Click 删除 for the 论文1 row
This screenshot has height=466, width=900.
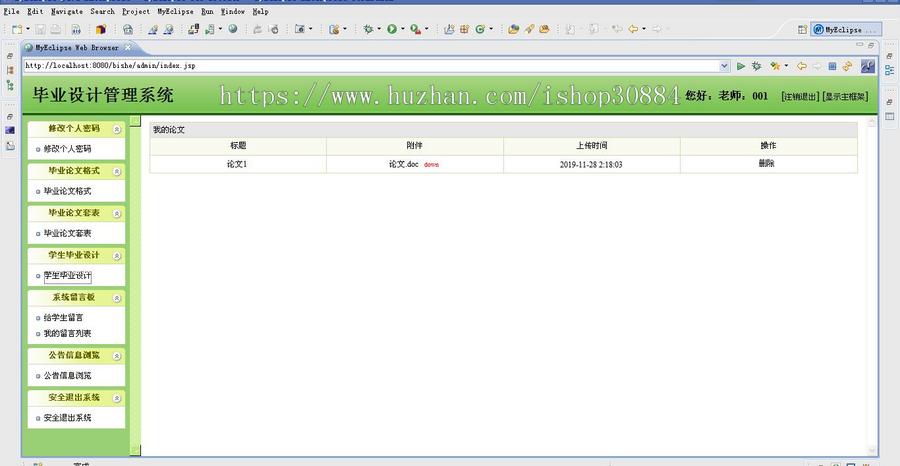coord(766,164)
